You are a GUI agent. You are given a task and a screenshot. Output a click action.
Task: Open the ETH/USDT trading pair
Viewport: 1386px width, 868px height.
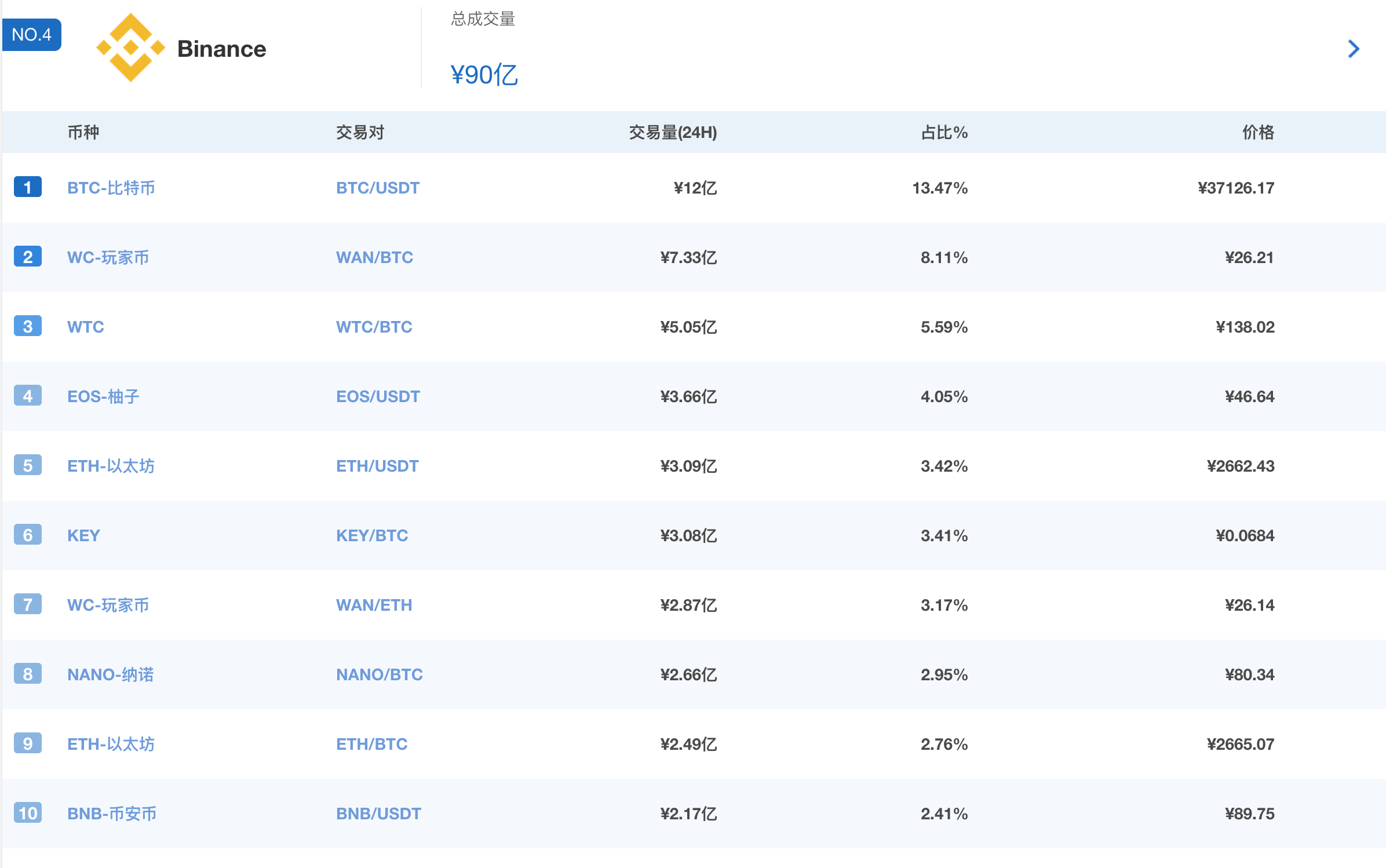pyautogui.click(x=377, y=466)
